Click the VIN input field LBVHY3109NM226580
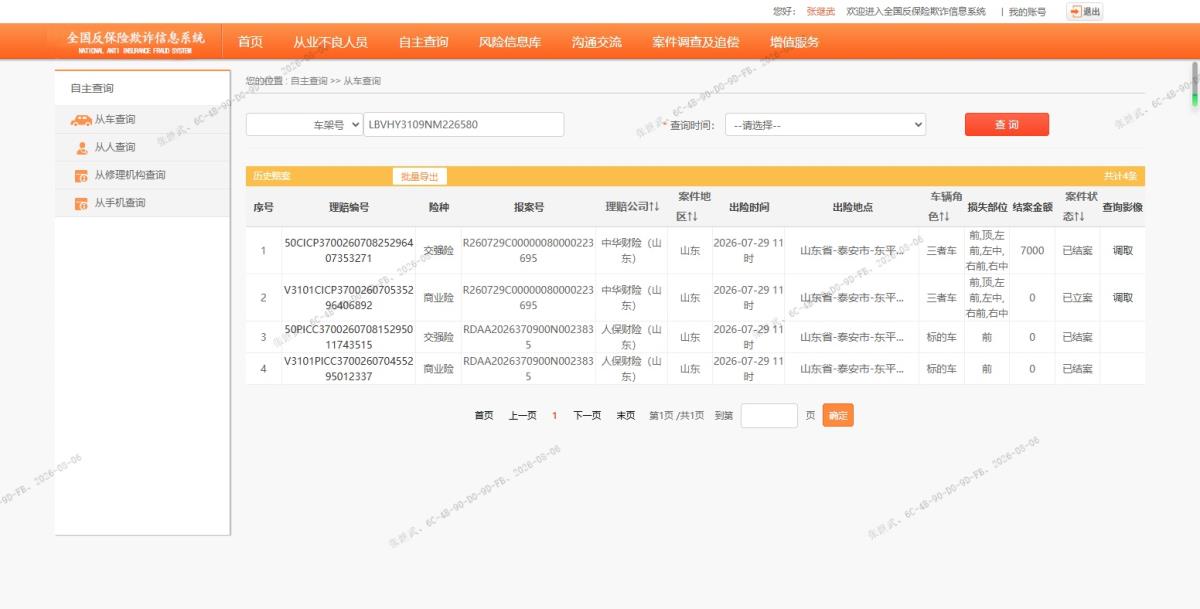Viewport: 1200px width, 609px height. click(x=464, y=125)
